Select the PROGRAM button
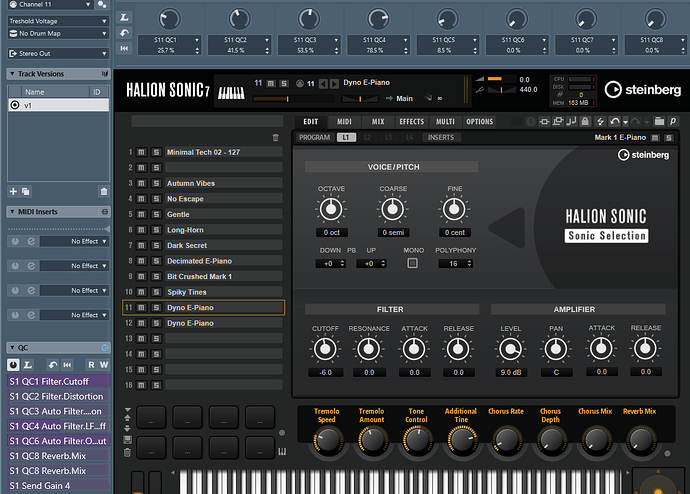 point(315,138)
